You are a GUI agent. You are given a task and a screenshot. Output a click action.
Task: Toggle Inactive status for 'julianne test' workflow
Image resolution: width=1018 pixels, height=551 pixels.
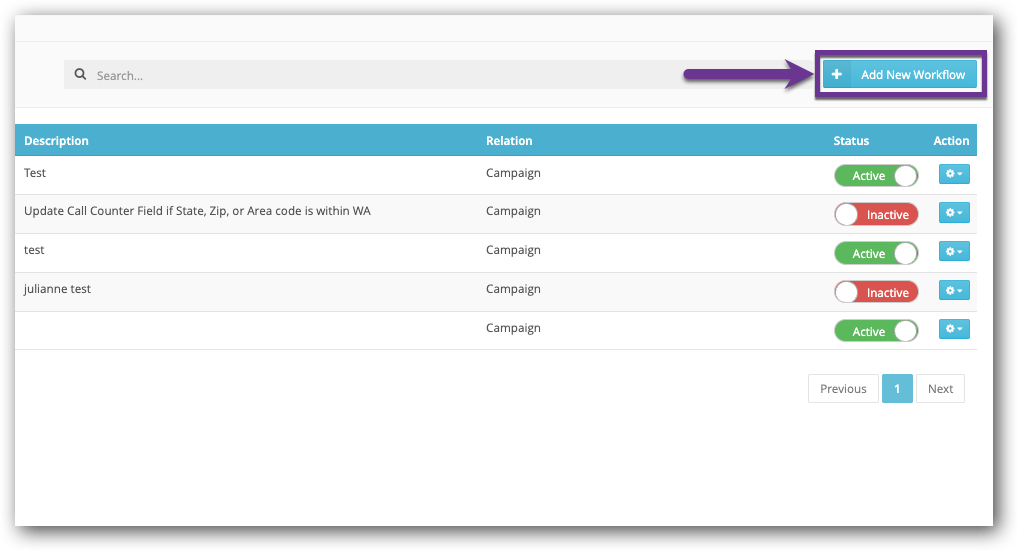point(876,292)
